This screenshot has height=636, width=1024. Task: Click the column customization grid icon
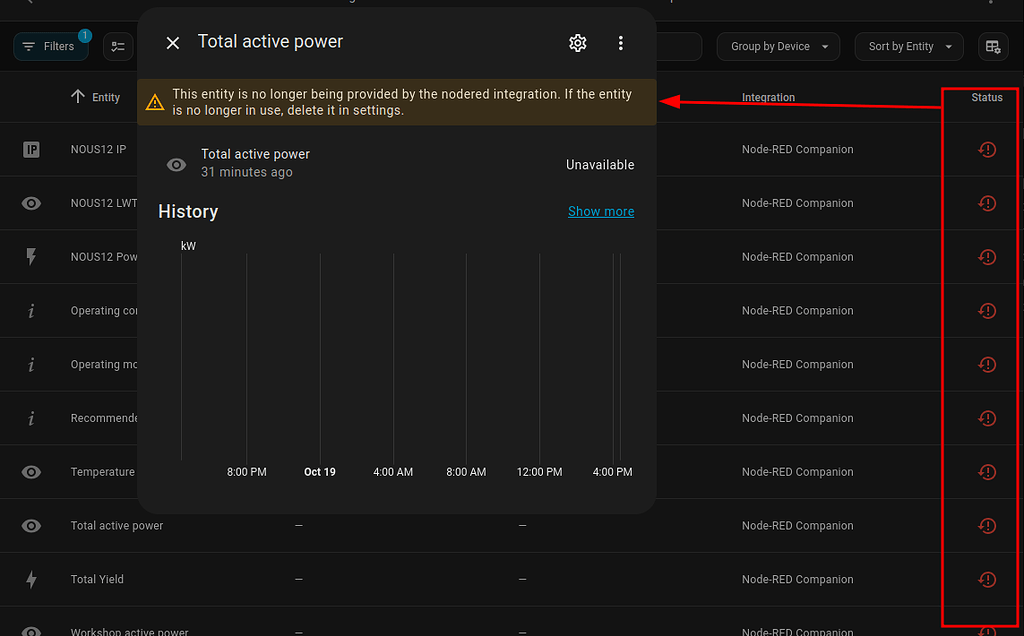pos(993,46)
